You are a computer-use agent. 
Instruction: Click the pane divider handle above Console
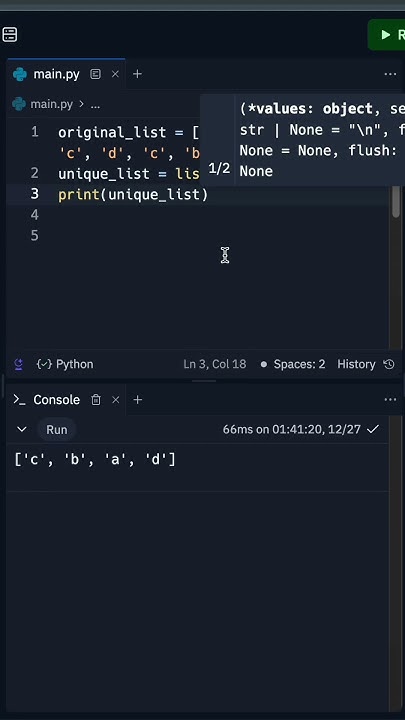coord(204,381)
